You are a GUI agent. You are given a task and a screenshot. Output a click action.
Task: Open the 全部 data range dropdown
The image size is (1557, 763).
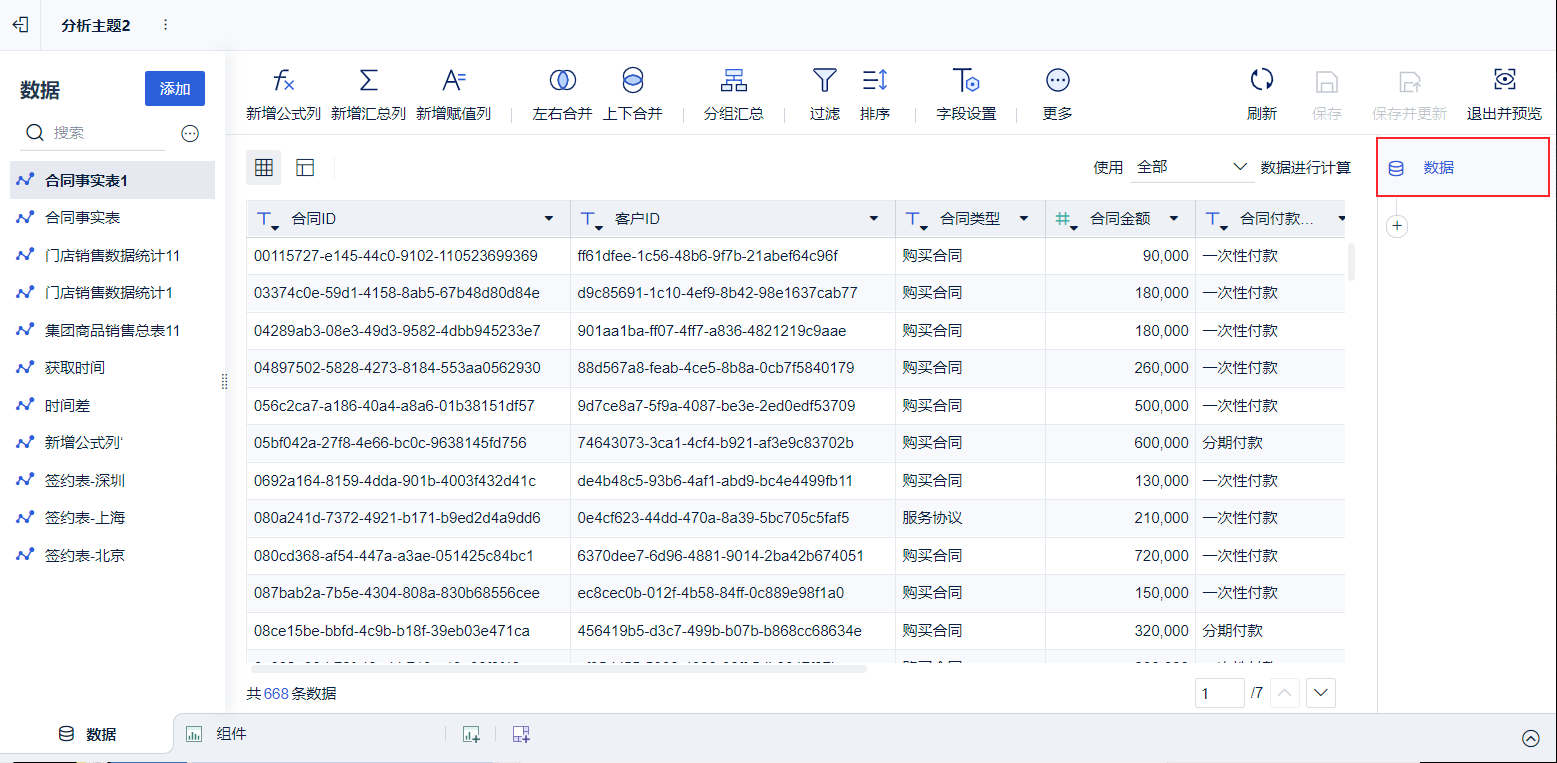click(1192, 167)
